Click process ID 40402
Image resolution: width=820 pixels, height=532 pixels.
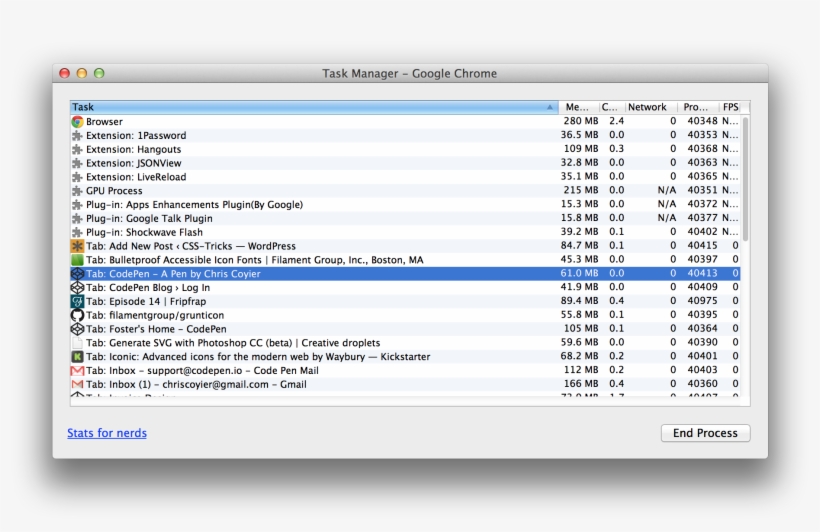702,231
